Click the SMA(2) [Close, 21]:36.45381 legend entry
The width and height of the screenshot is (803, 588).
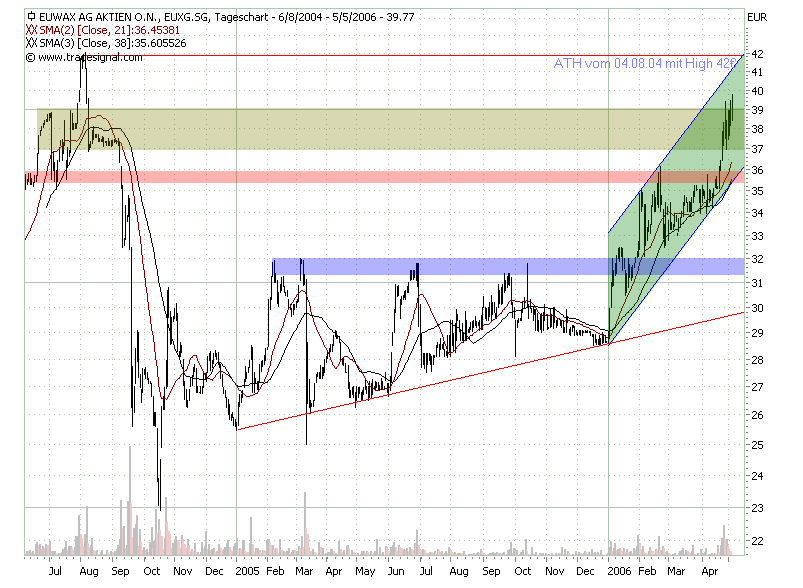[x=109, y=30]
